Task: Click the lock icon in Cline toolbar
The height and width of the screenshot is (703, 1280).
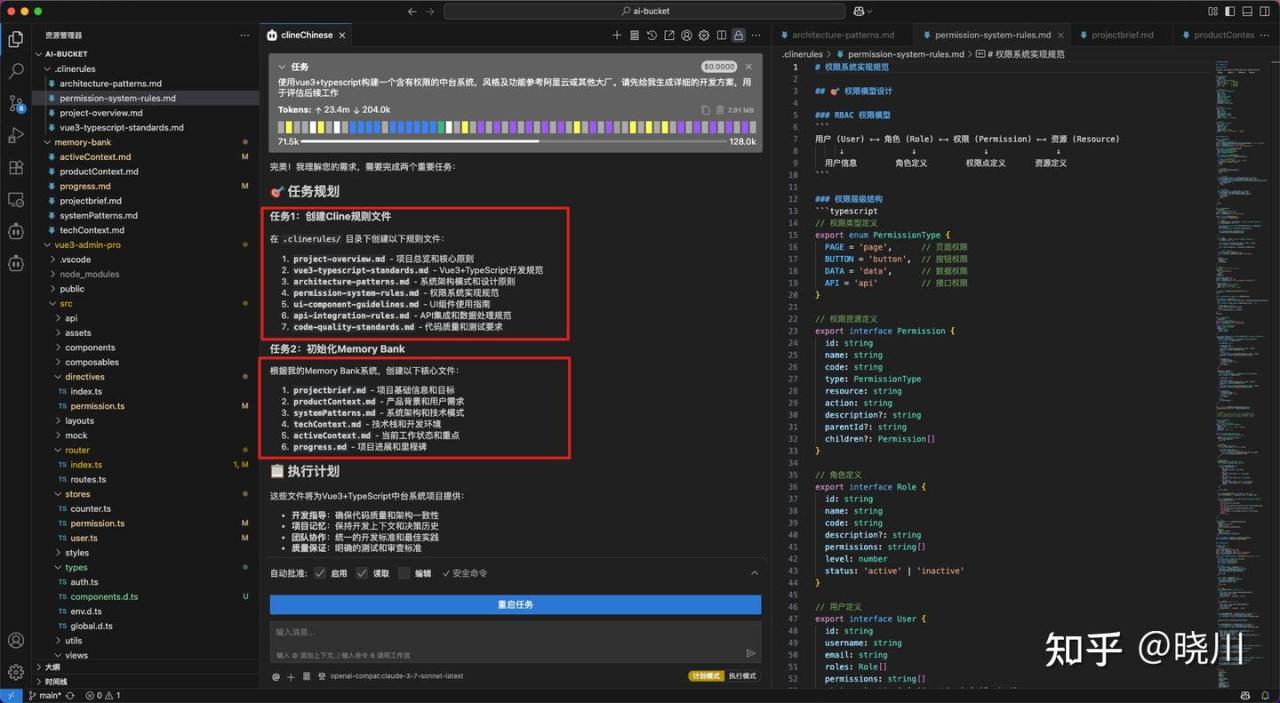Action: [x=739, y=35]
